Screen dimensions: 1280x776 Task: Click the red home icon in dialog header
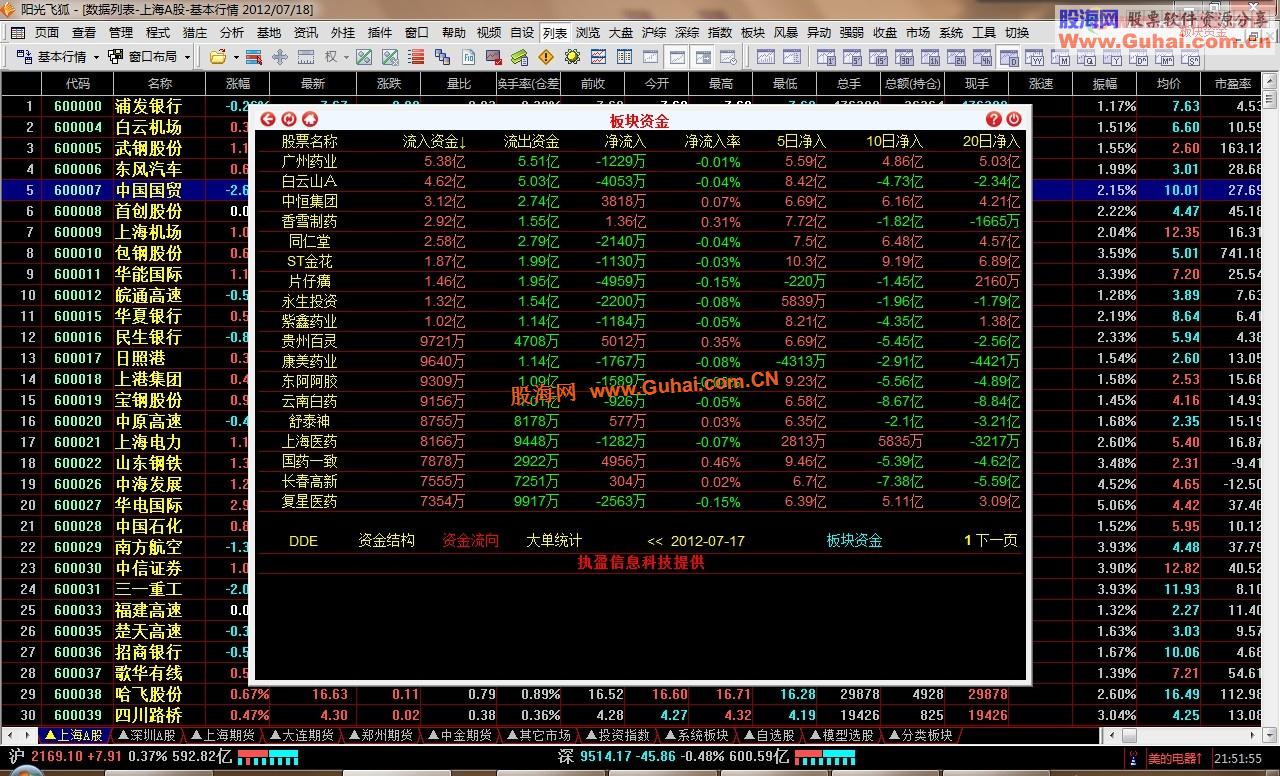(310, 119)
